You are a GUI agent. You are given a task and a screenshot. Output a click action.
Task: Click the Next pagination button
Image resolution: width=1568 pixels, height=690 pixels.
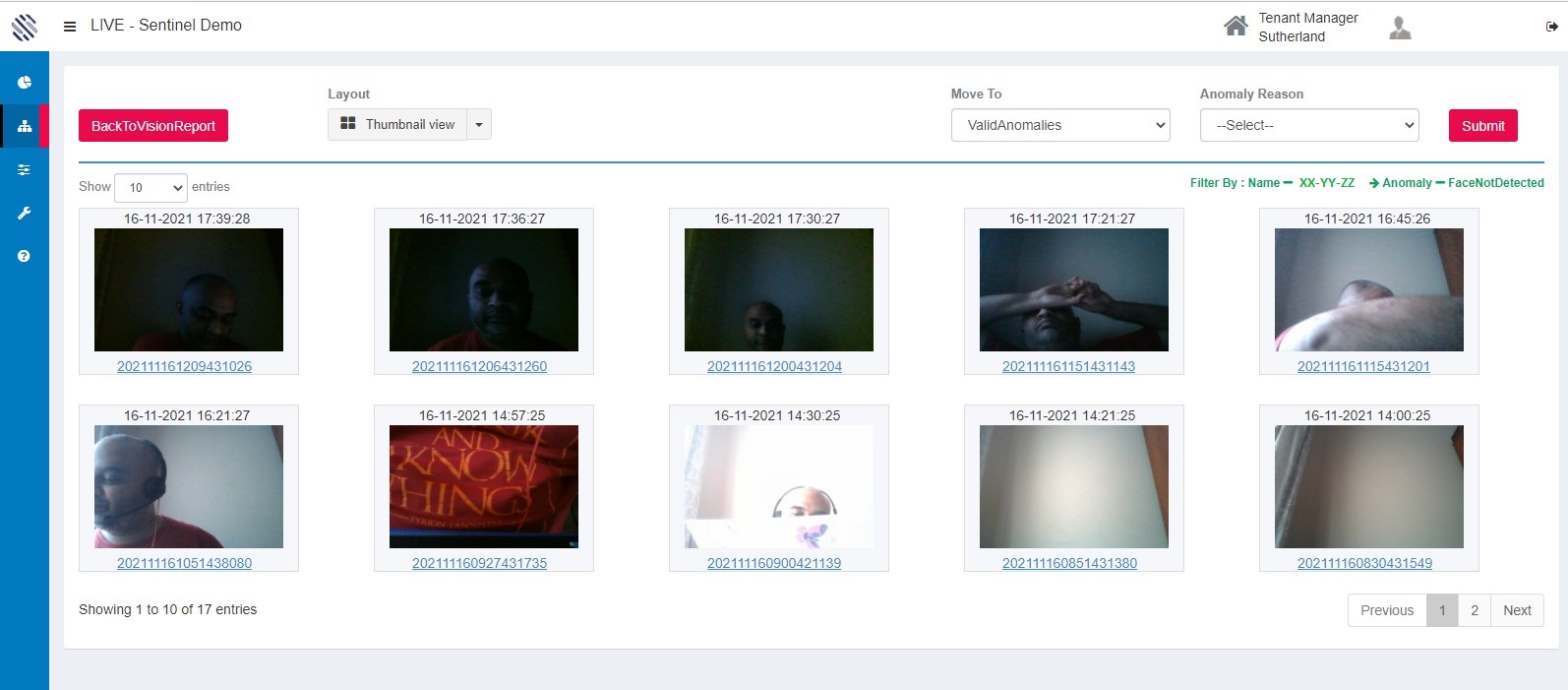tap(1516, 610)
